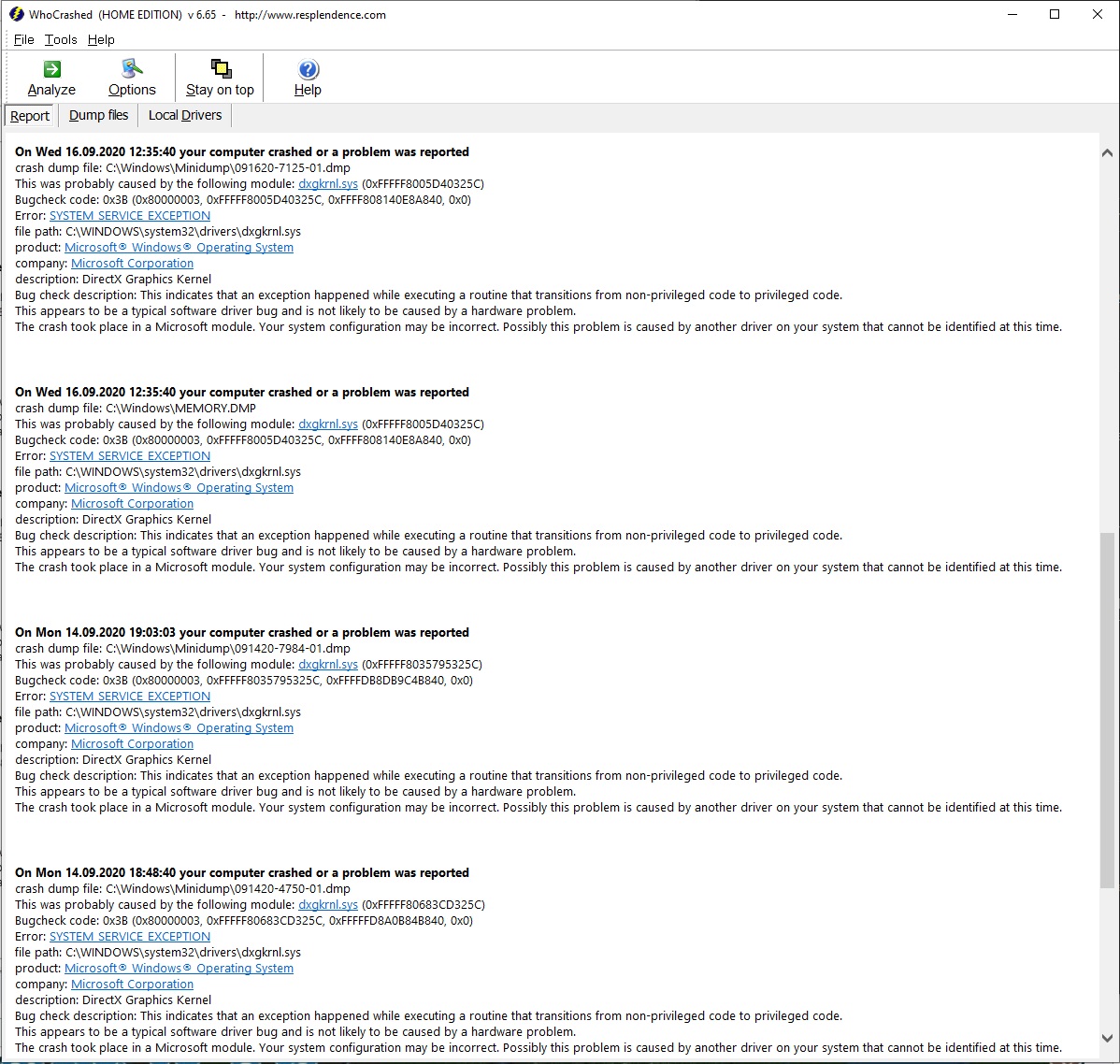This screenshot has height=1064, width=1120.
Task: Open the File menu
Action: pyautogui.click(x=23, y=39)
